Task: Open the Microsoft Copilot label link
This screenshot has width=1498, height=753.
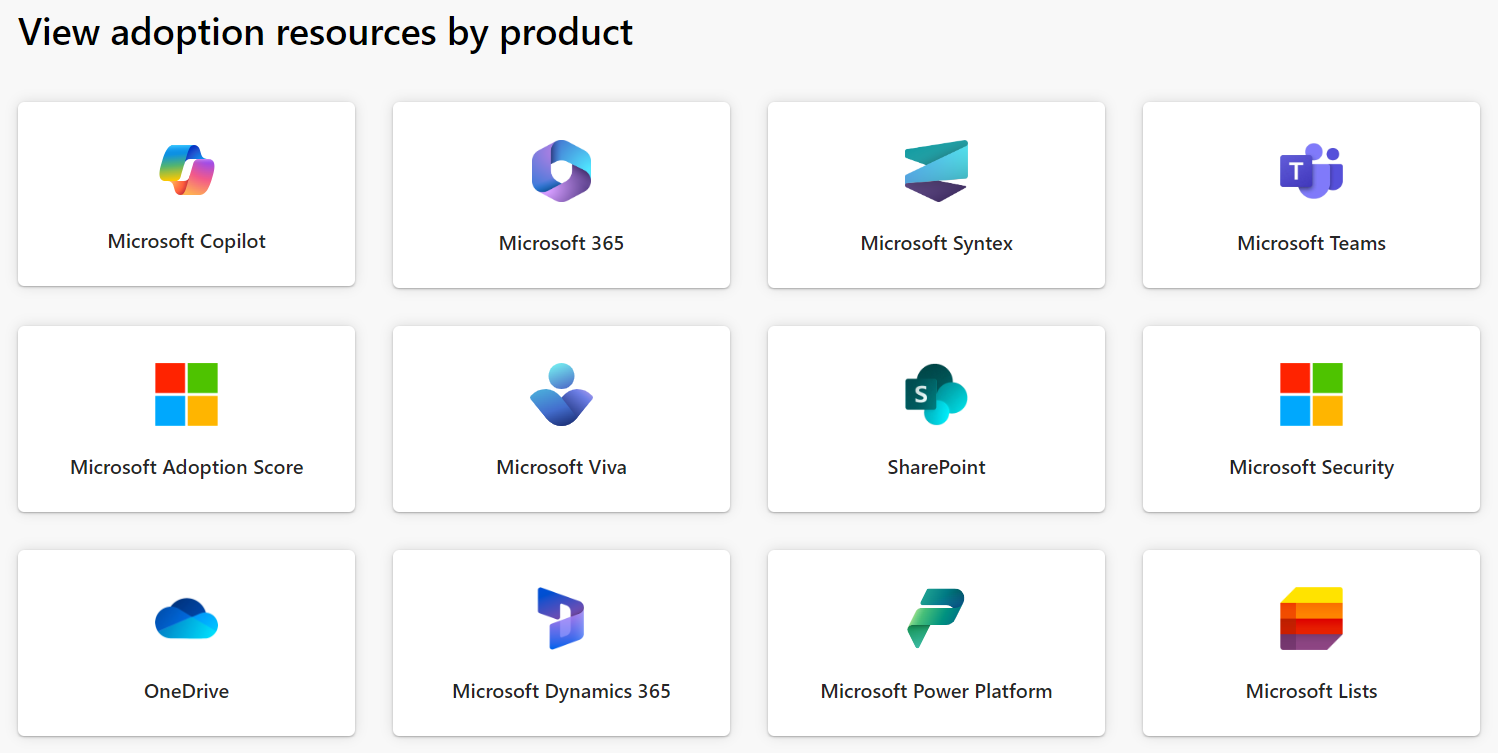Action: pos(187,241)
